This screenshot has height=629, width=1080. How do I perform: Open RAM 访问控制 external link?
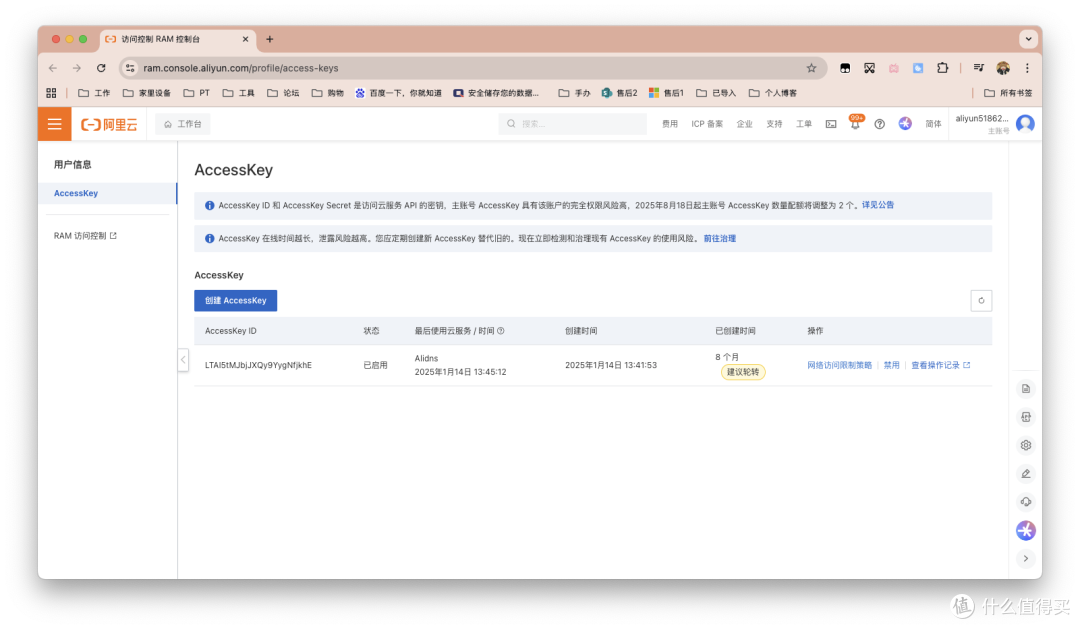coord(85,236)
